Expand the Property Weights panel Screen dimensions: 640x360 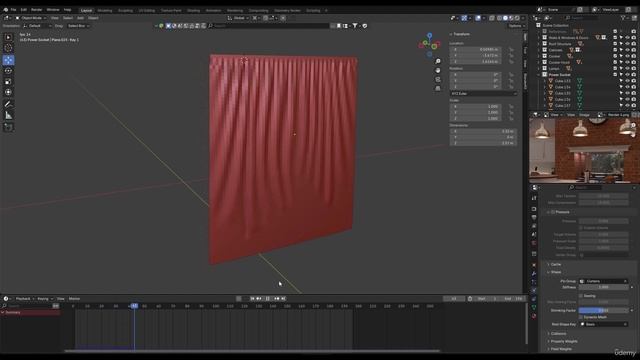[x=564, y=342]
